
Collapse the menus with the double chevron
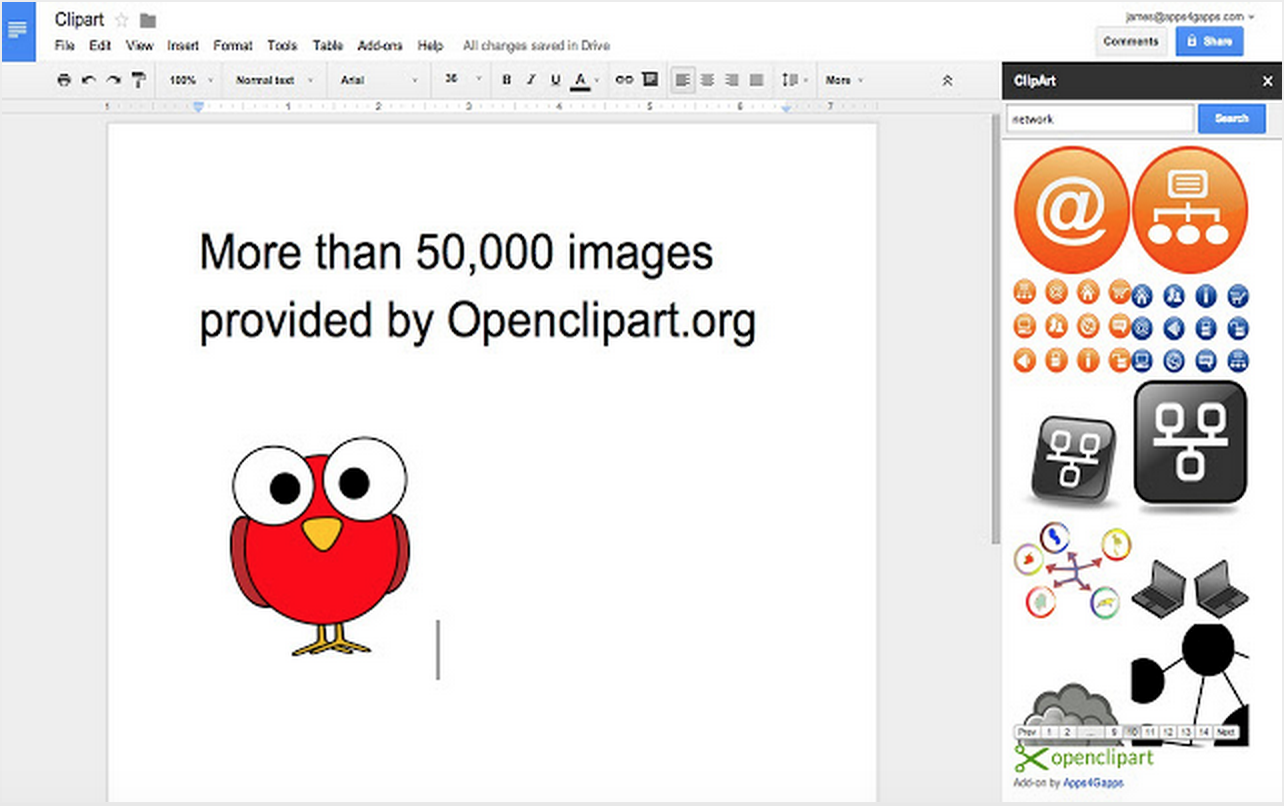coord(947,80)
